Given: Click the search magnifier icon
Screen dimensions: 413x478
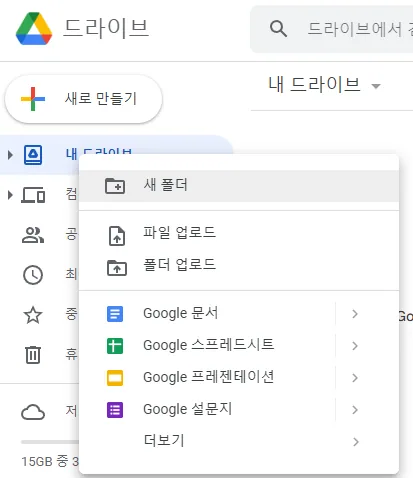Looking at the screenshot, I should click(x=278, y=29).
